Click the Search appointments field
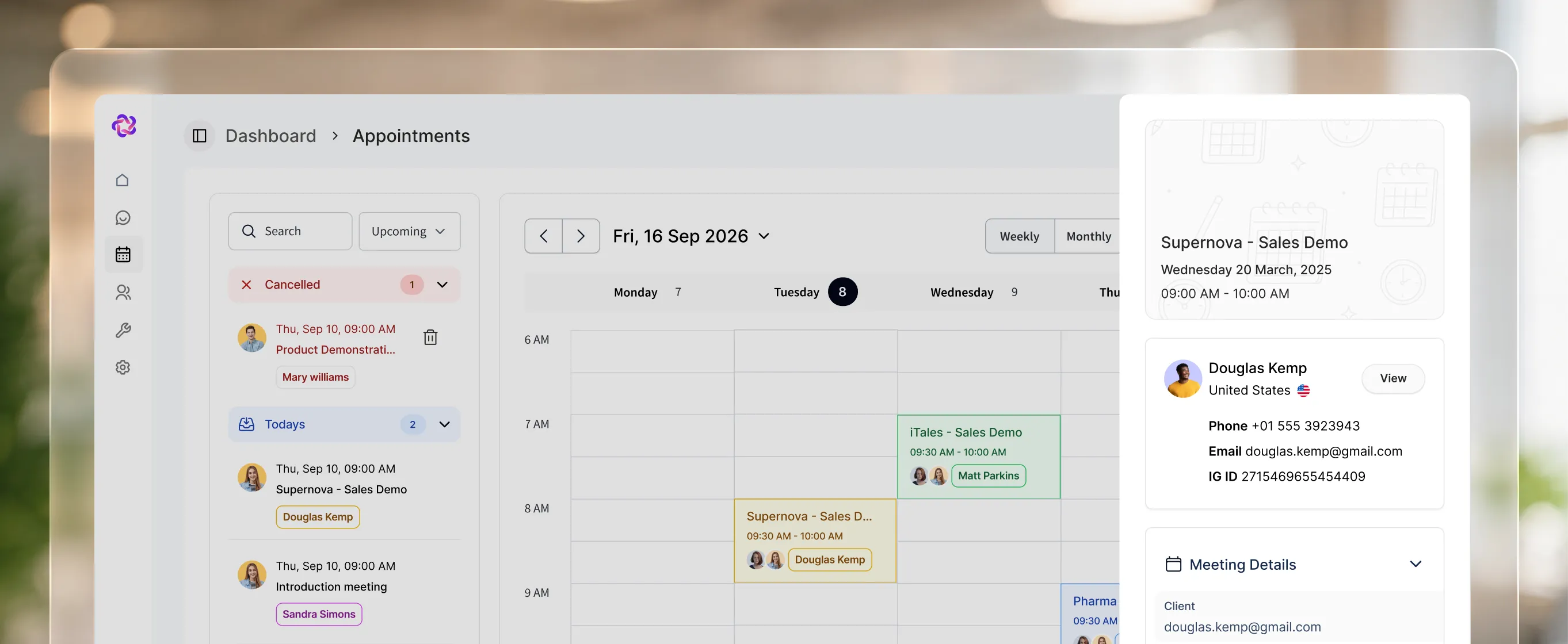 click(291, 231)
